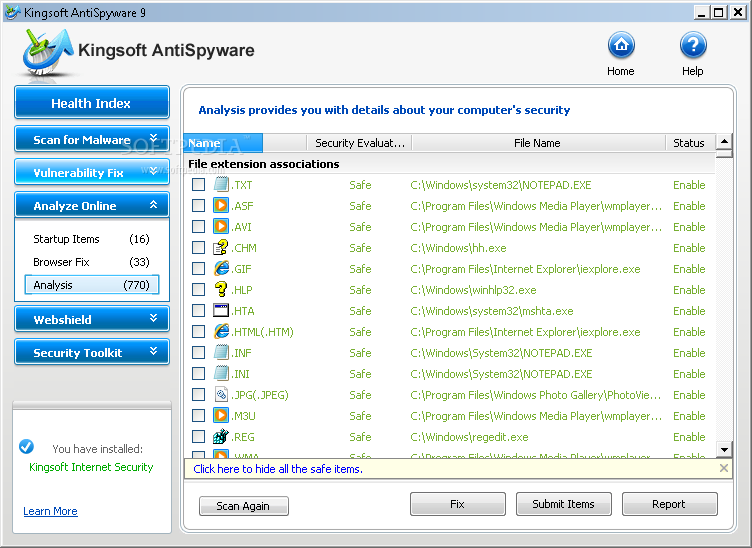This screenshot has width=752, height=548.
Task: Sort by Security Evaluation column header
Action: tap(360, 143)
